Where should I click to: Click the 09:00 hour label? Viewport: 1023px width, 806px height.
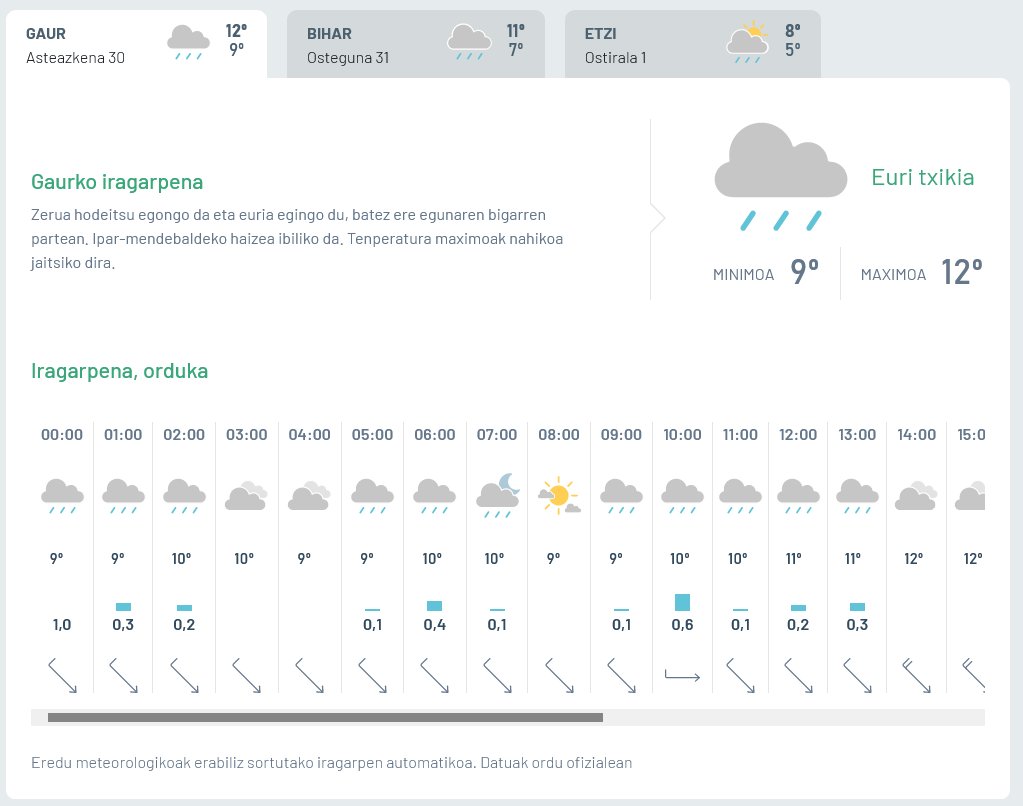(621, 435)
